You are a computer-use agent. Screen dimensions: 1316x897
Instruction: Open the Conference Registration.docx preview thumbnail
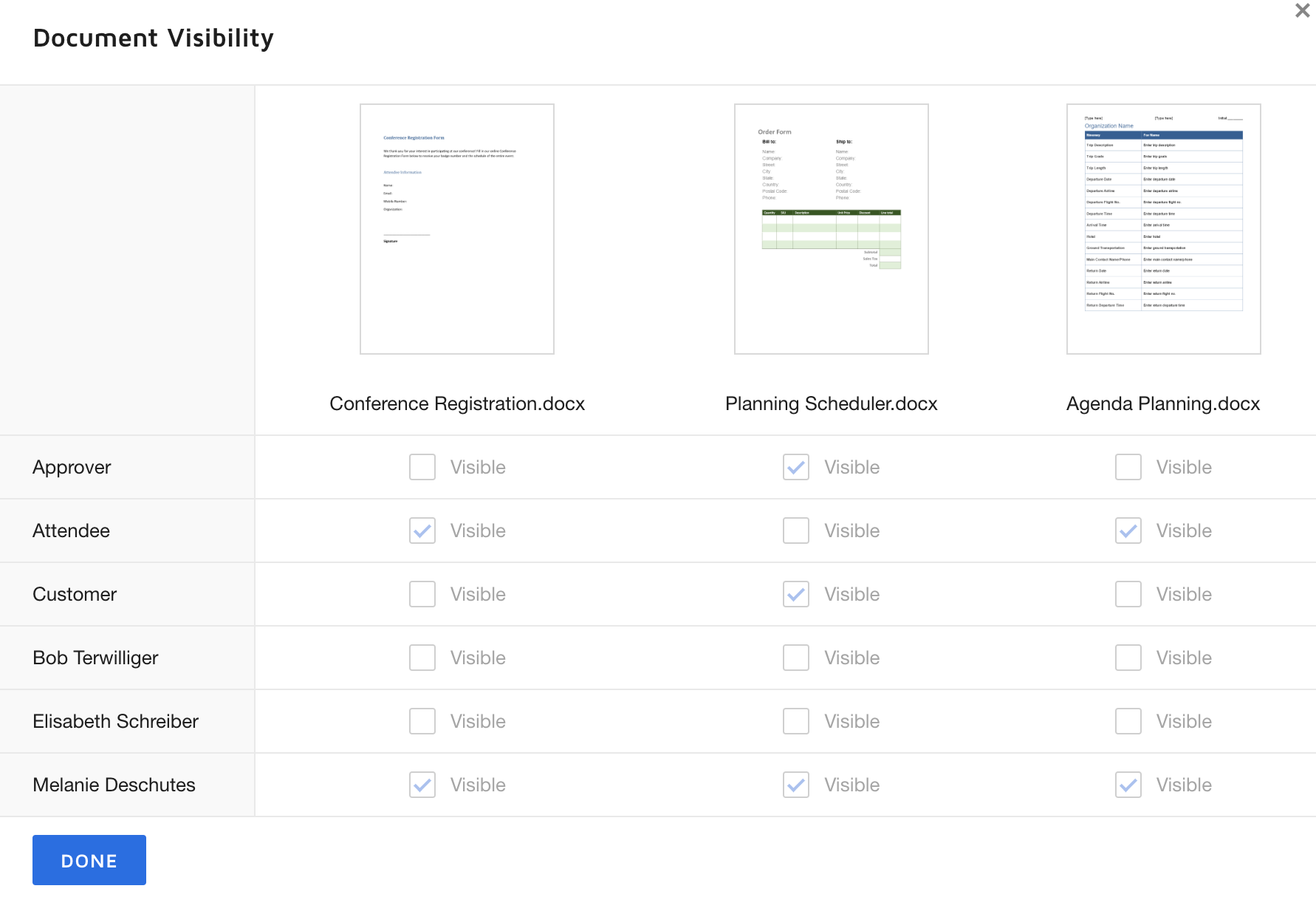pos(456,228)
